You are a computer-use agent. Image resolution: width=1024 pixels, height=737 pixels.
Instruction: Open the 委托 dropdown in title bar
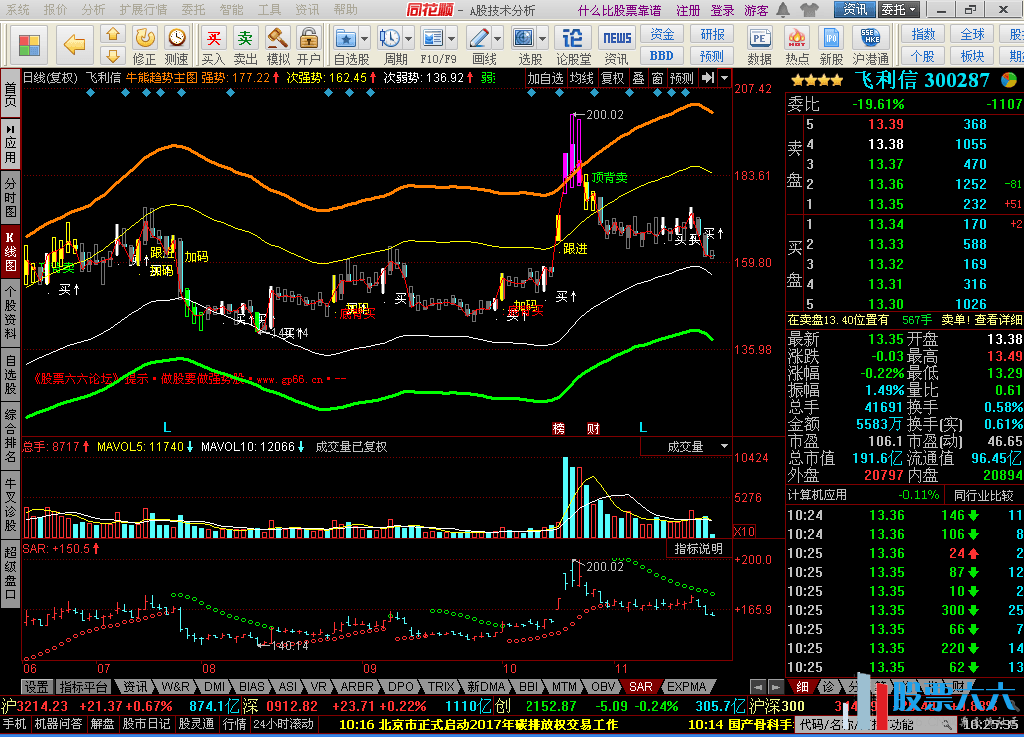point(898,10)
